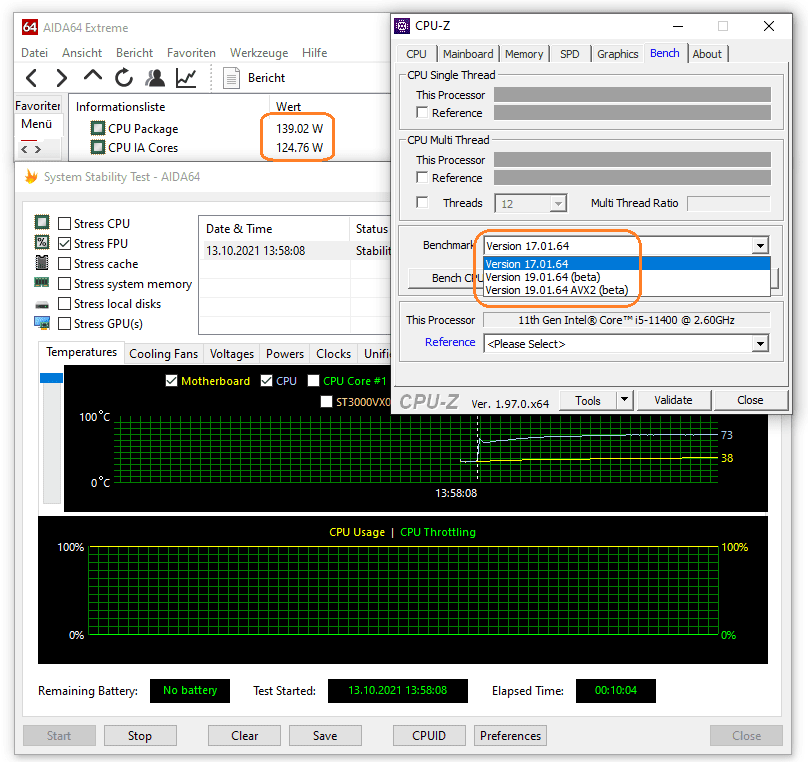This screenshot has width=808, height=767.
Task: Enable the Stress local disks checkbox
Action: (64, 304)
